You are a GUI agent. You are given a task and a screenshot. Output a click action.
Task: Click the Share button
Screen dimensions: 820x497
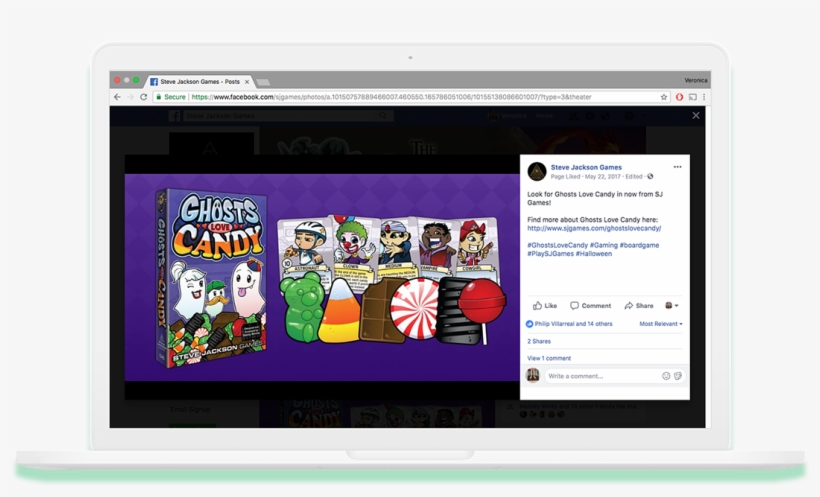point(639,306)
